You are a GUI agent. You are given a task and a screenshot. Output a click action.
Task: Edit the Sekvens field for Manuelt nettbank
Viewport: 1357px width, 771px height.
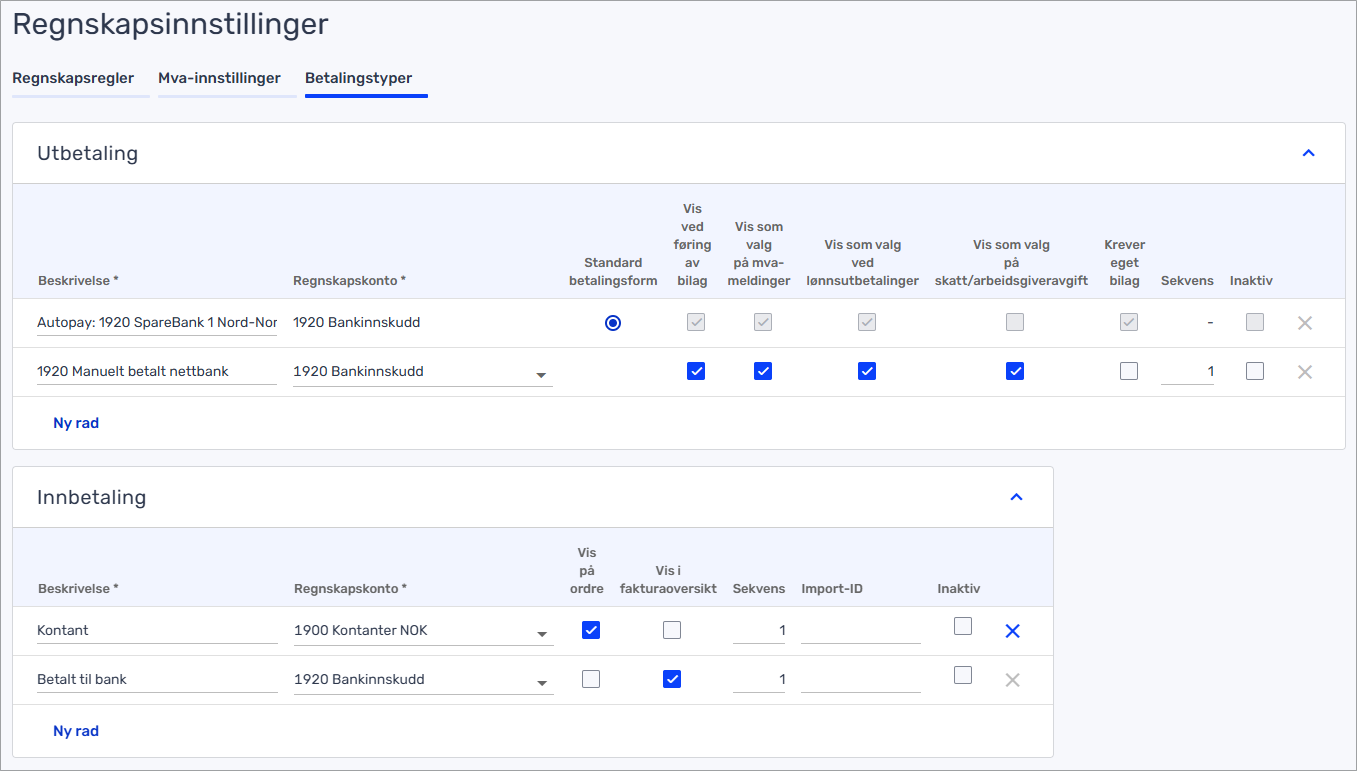pyautogui.click(x=1187, y=372)
